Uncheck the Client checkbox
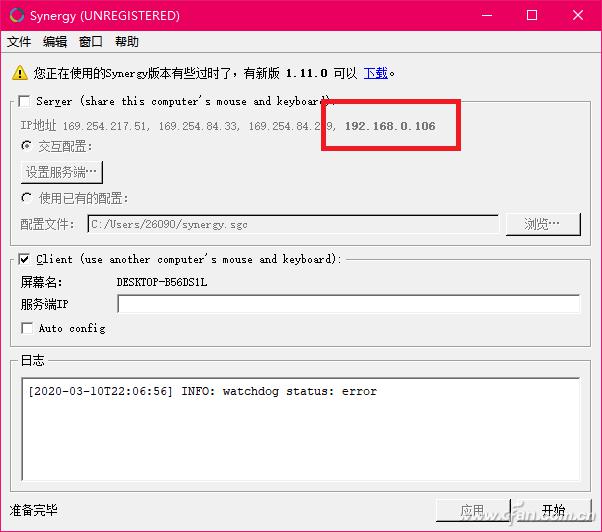 [x=24, y=259]
